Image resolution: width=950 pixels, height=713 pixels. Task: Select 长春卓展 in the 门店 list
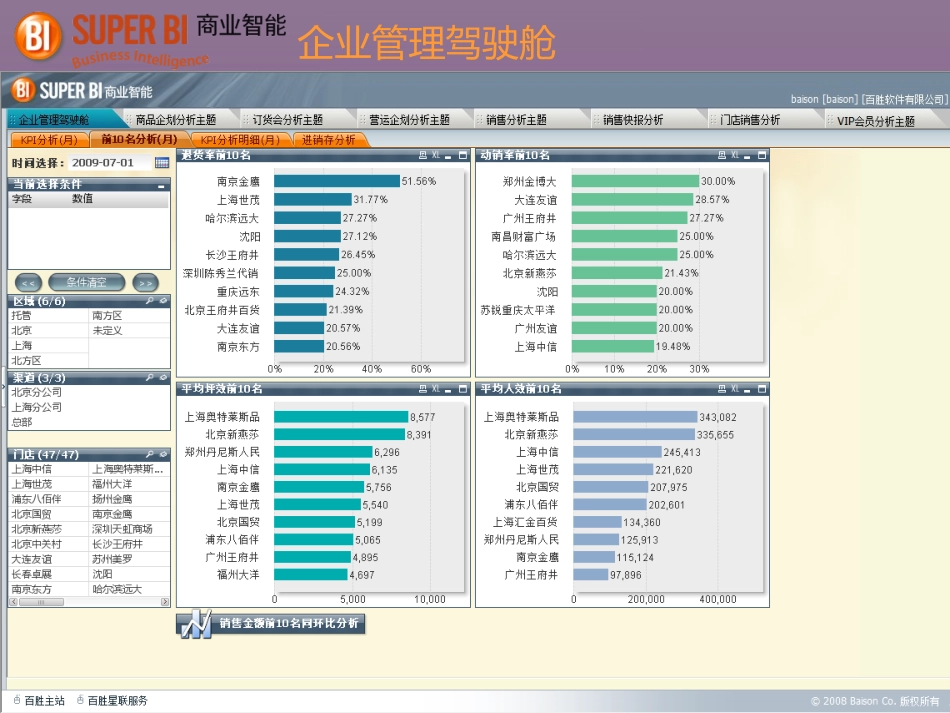click(48, 574)
